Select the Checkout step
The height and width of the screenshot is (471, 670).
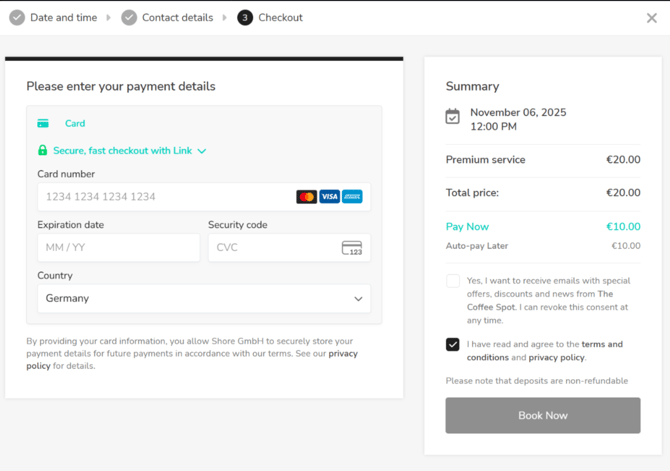(x=270, y=18)
